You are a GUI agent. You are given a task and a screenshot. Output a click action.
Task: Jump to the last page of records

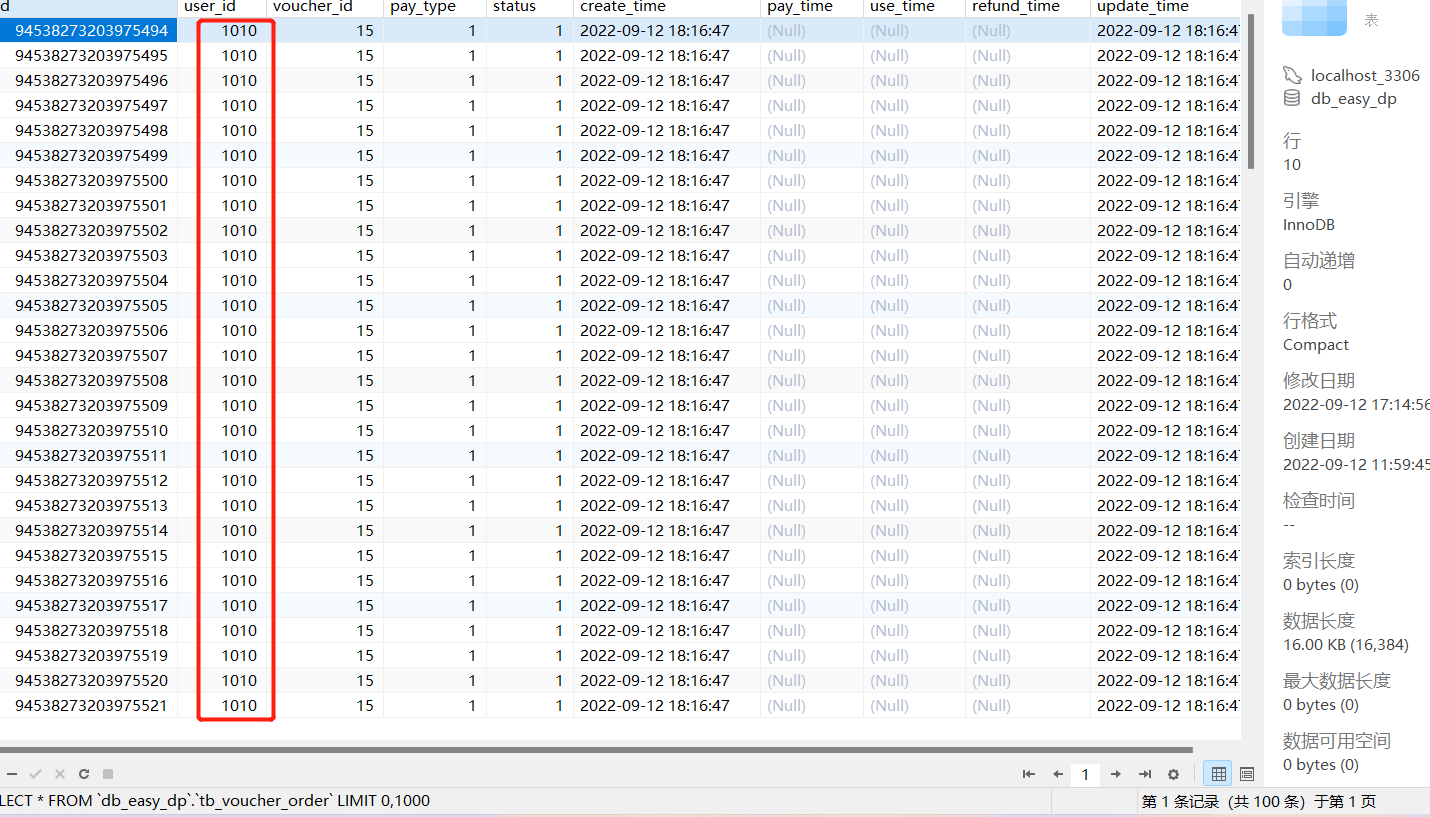point(1145,774)
